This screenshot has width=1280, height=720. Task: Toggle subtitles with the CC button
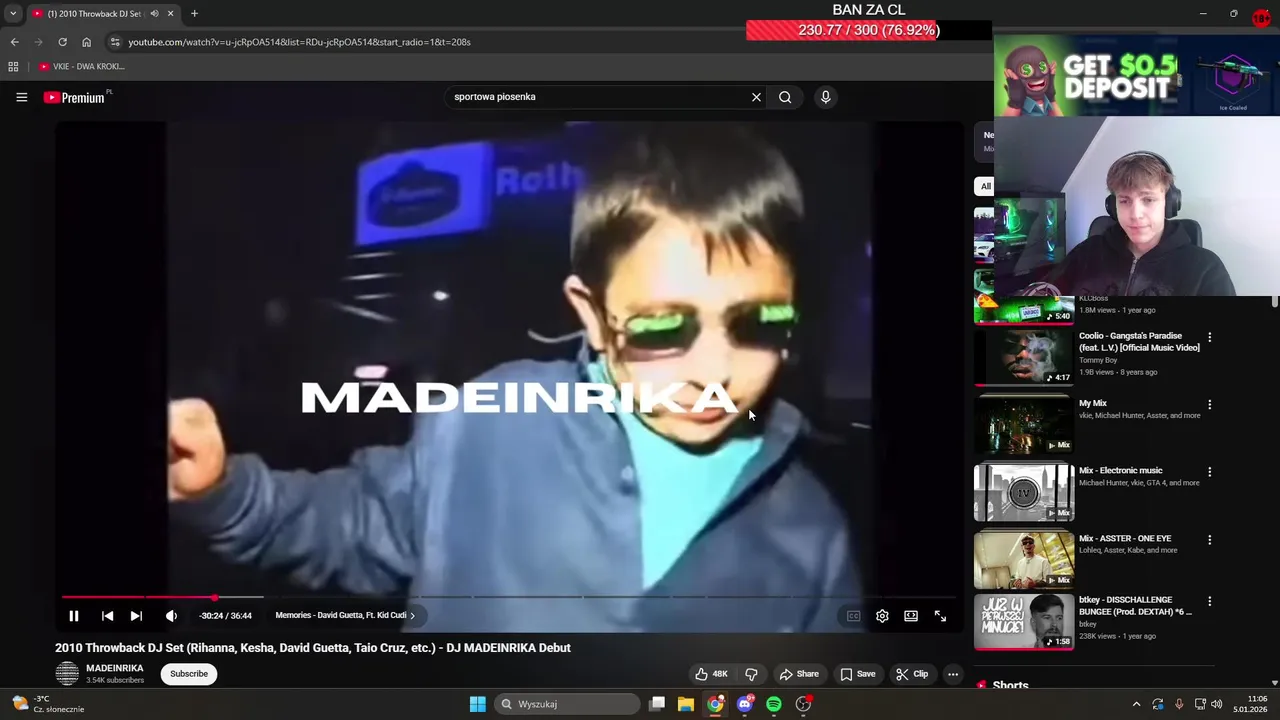click(x=853, y=616)
